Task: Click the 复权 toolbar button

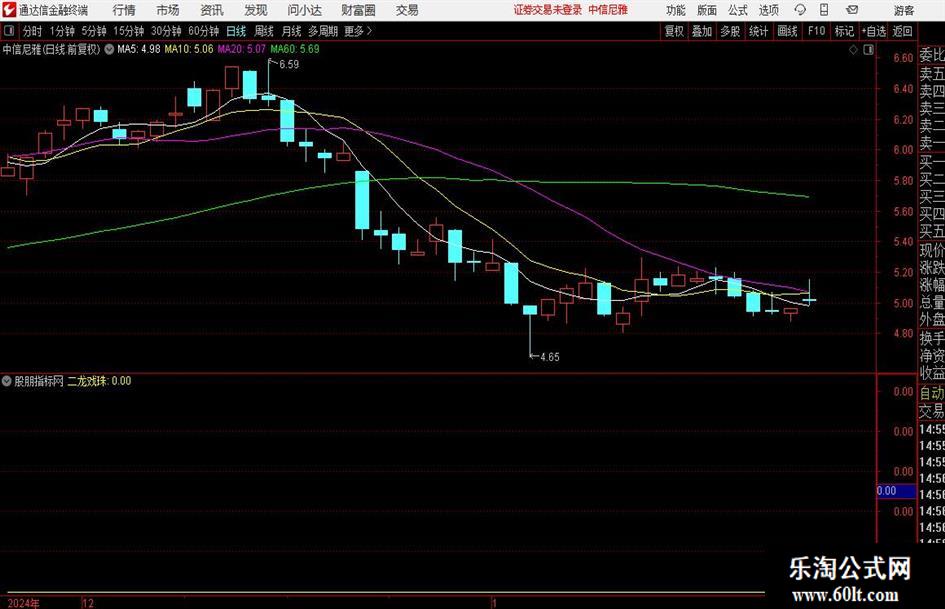Action: click(674, 31)
